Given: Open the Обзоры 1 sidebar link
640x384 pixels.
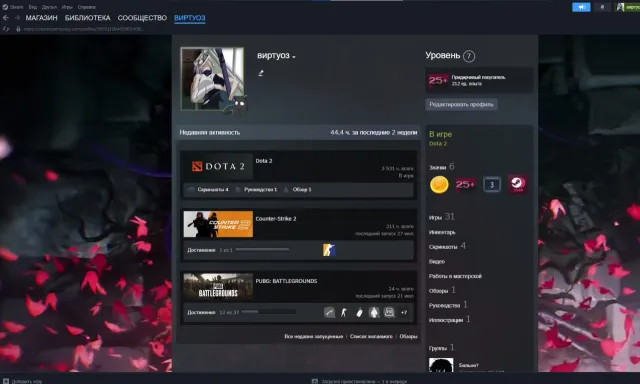Looking at the screenshot, I should tap(442, 291).
